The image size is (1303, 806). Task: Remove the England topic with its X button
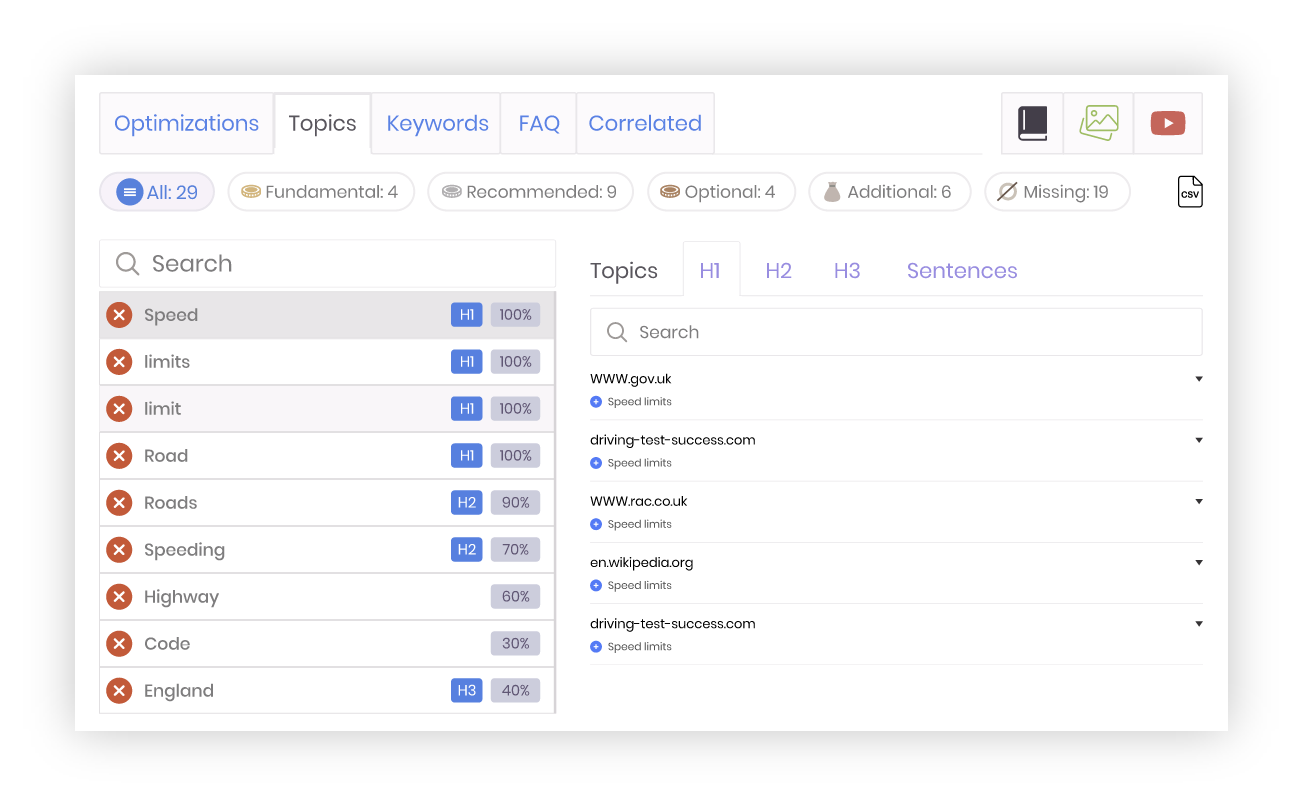coord(119,690)
